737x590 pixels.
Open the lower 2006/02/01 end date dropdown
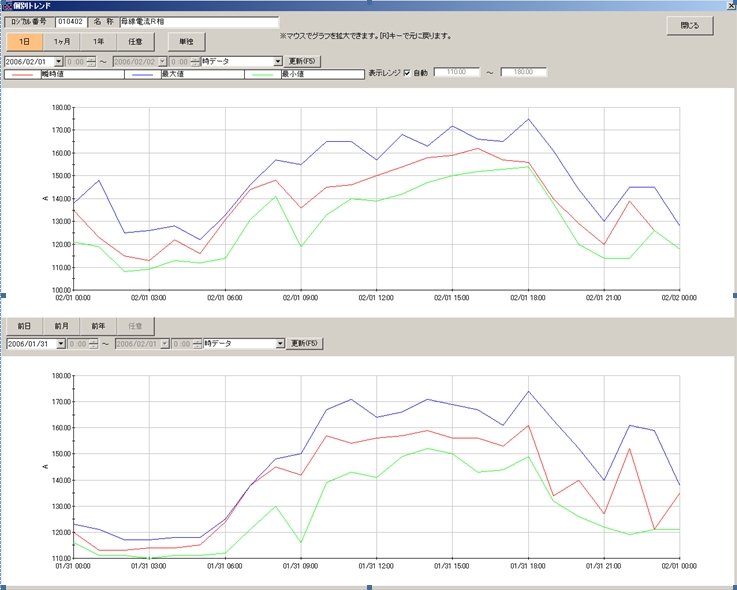[x=165, y=344]
